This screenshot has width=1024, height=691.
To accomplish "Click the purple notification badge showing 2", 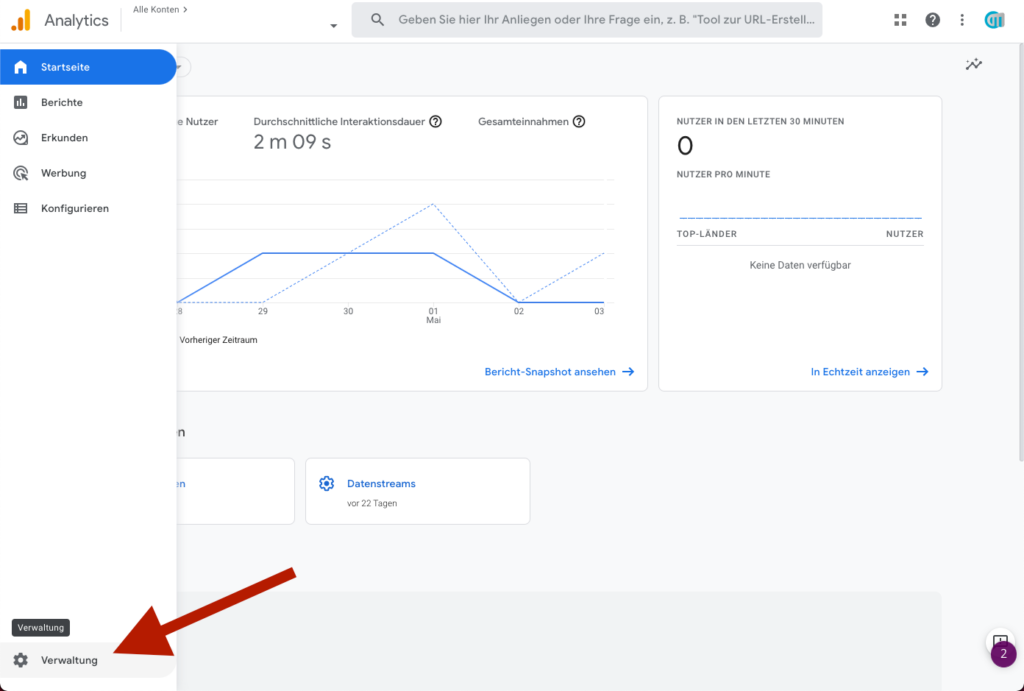I will pyautogui.click(x=1003, y=654).
